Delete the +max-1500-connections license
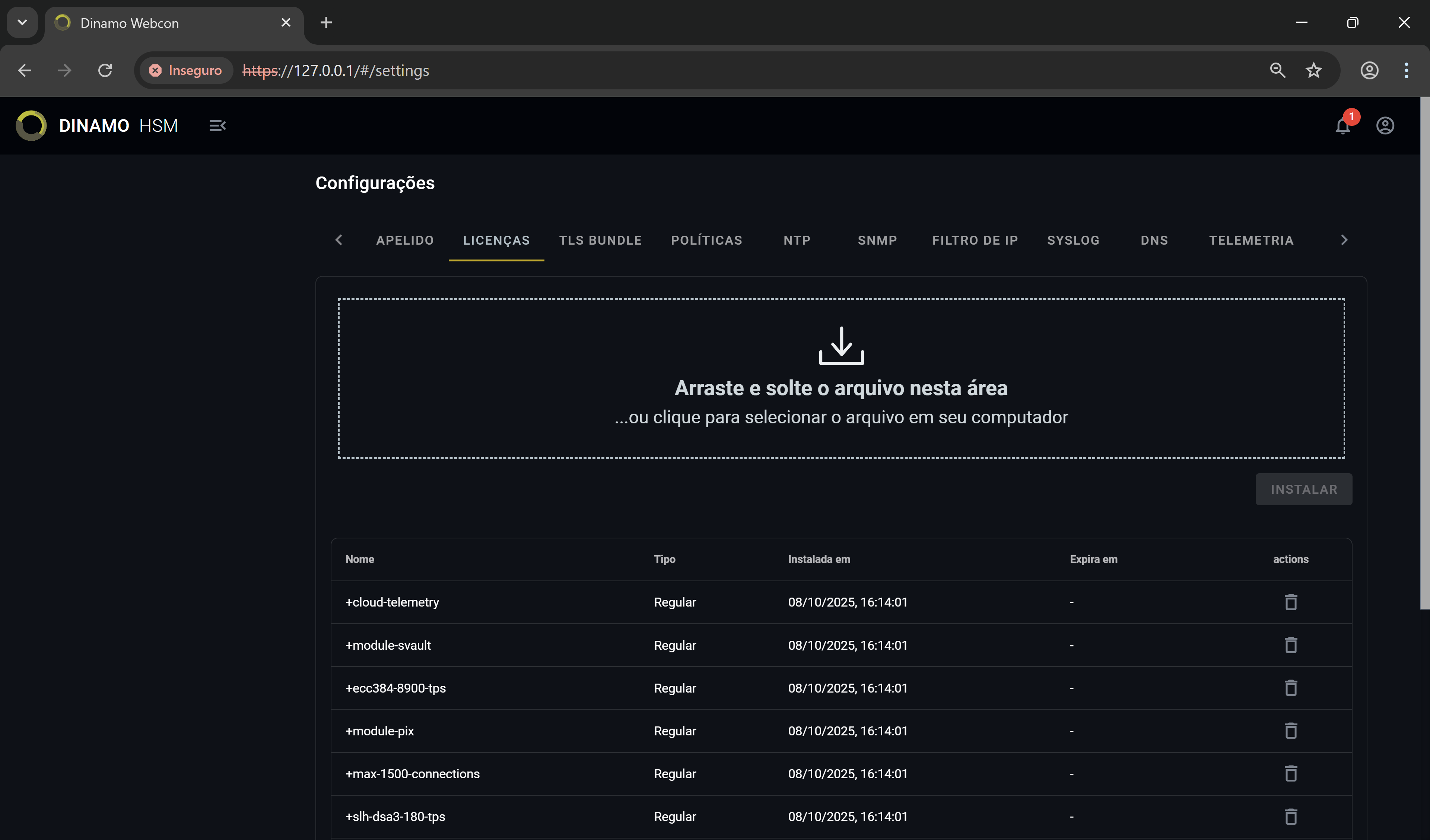Image resolution: width=1430 pixels, height=840 pixels. [x=1290, y=774]
